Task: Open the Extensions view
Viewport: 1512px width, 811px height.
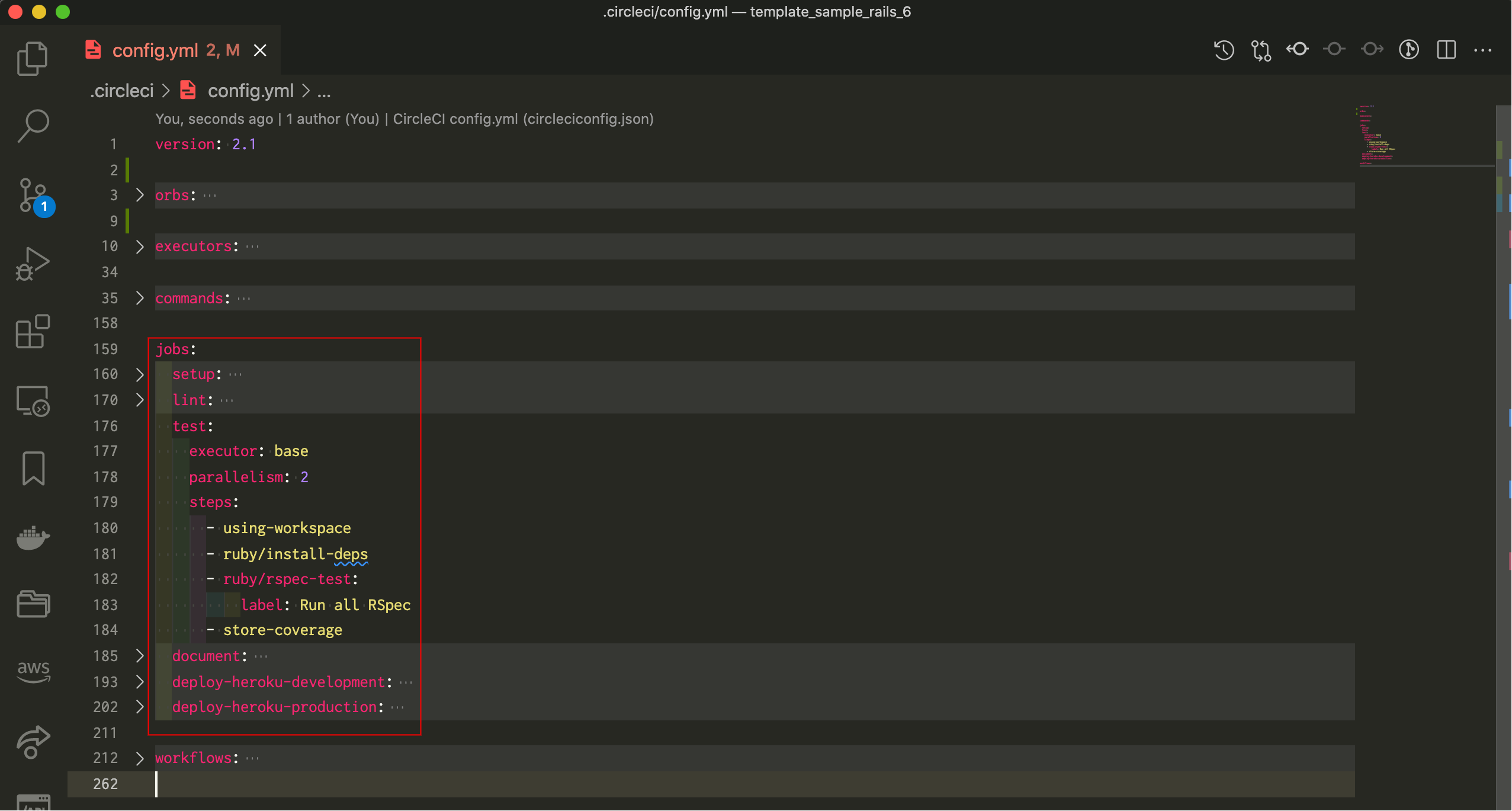Action: tap(33, 331)
